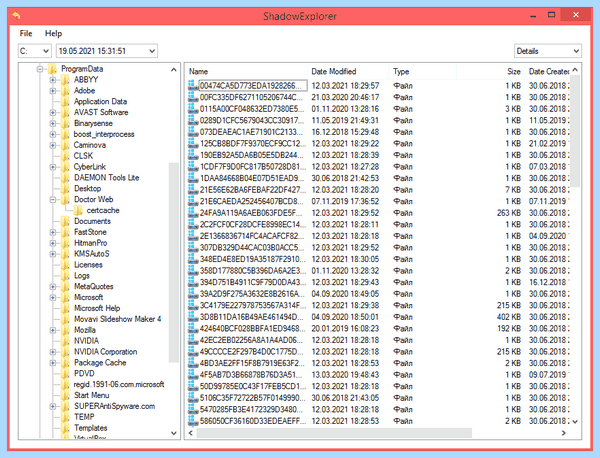This screenshot has width=600, height=458.
Task: Expand the AVAST Software folder node
Action: click(52, 112)
